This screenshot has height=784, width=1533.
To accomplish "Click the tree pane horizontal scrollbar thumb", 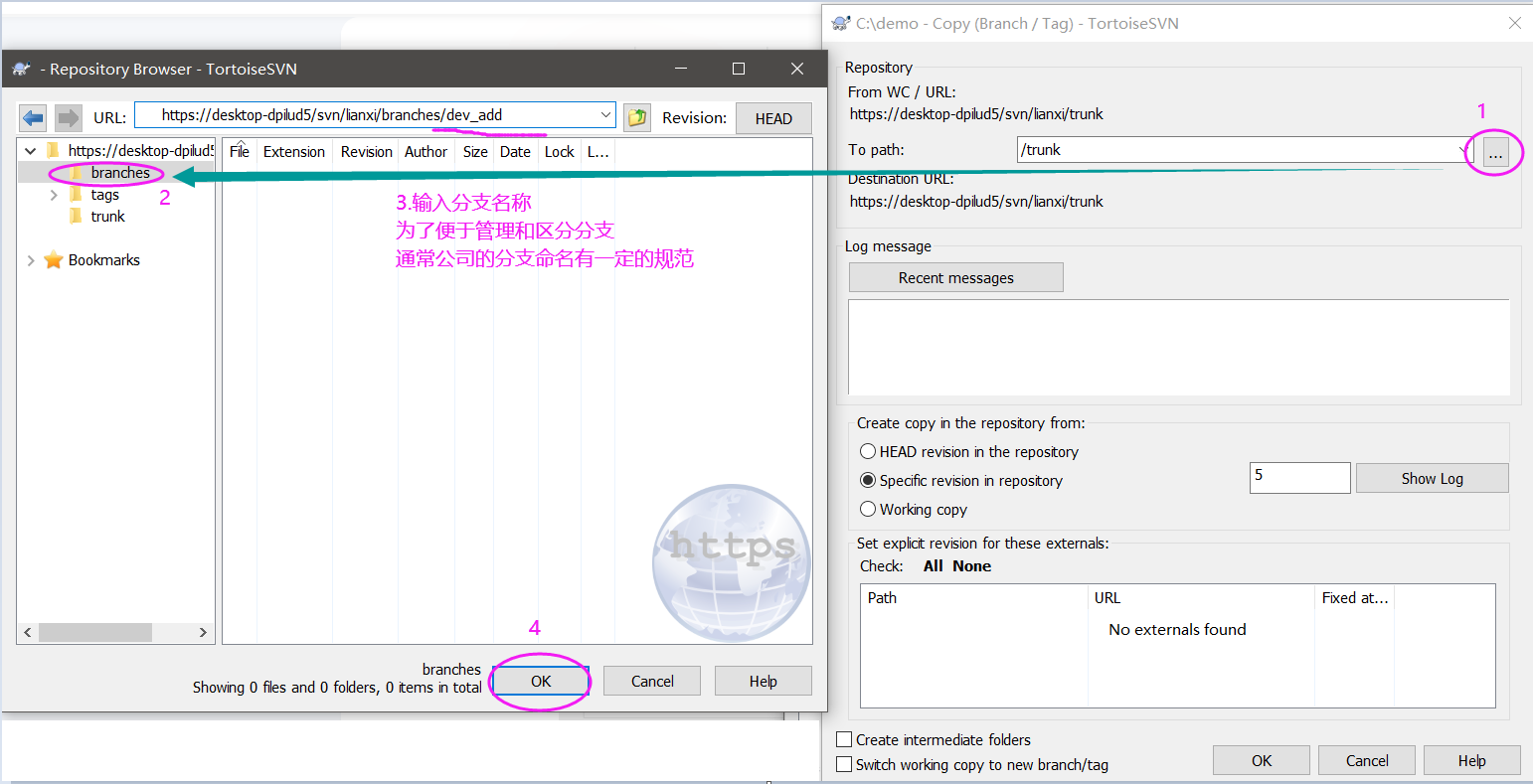I will (95, 632).
